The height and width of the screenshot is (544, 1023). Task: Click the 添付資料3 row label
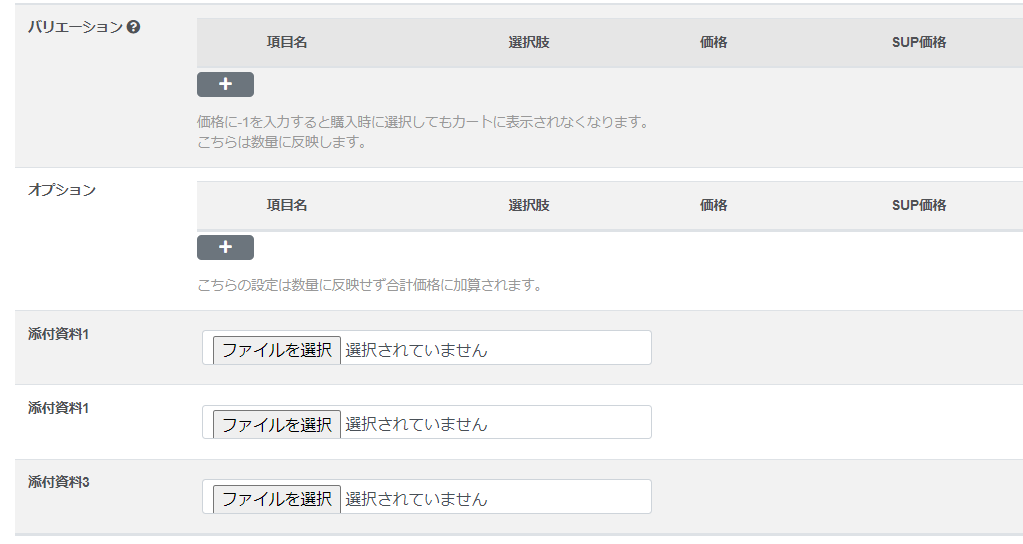pos(59,482)
